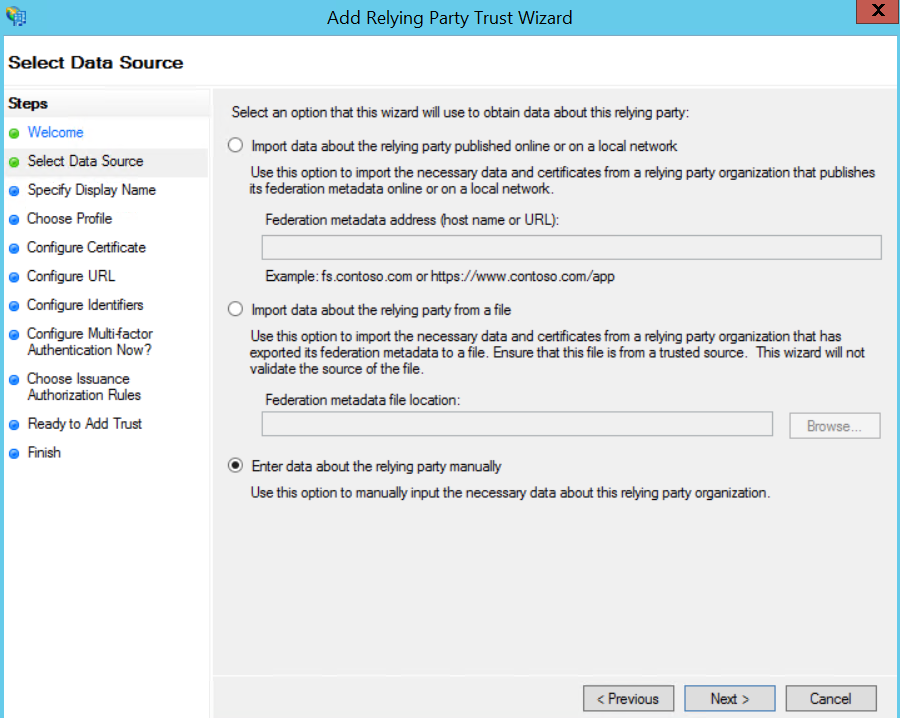Click the blue bullet beside Configure Certificate
This screenshot has height=718, width=900.
coord(14,249)
